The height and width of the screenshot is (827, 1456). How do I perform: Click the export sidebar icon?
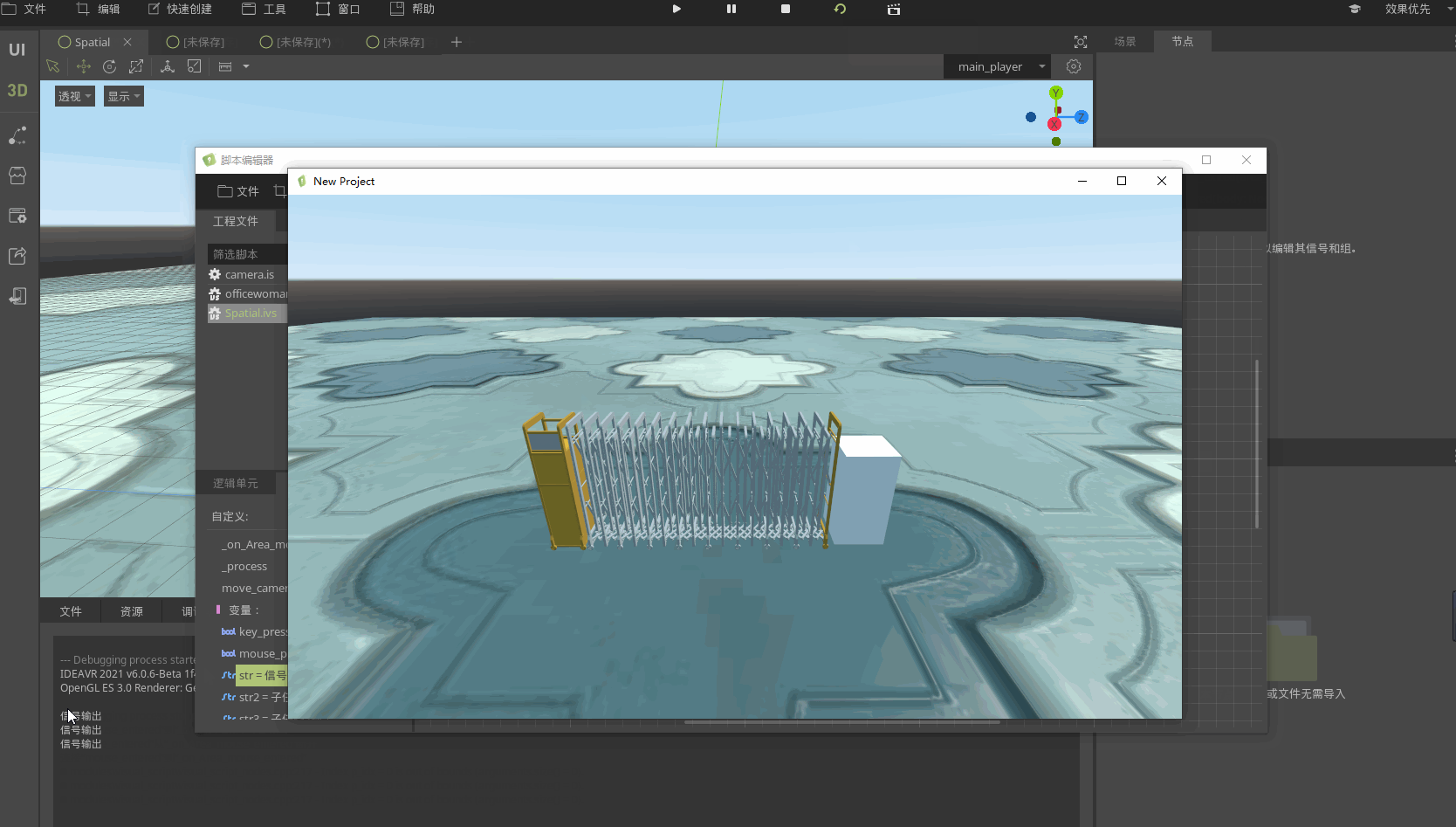click(17, 256)
